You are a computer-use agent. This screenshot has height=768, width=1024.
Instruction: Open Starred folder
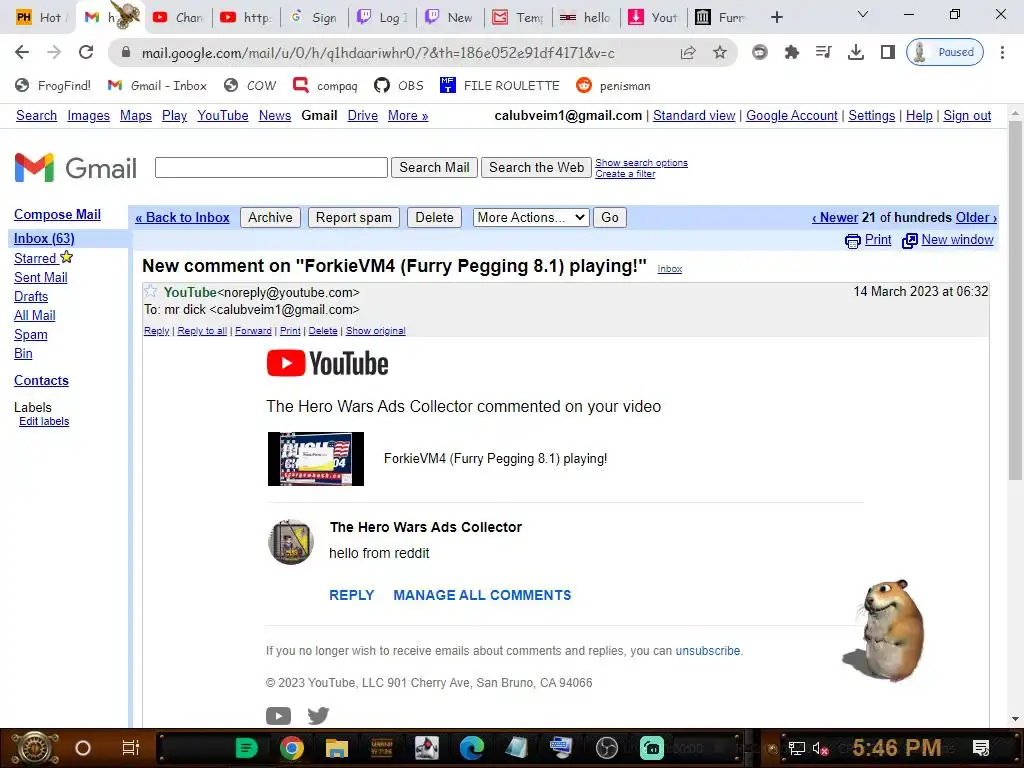(35, 259)
